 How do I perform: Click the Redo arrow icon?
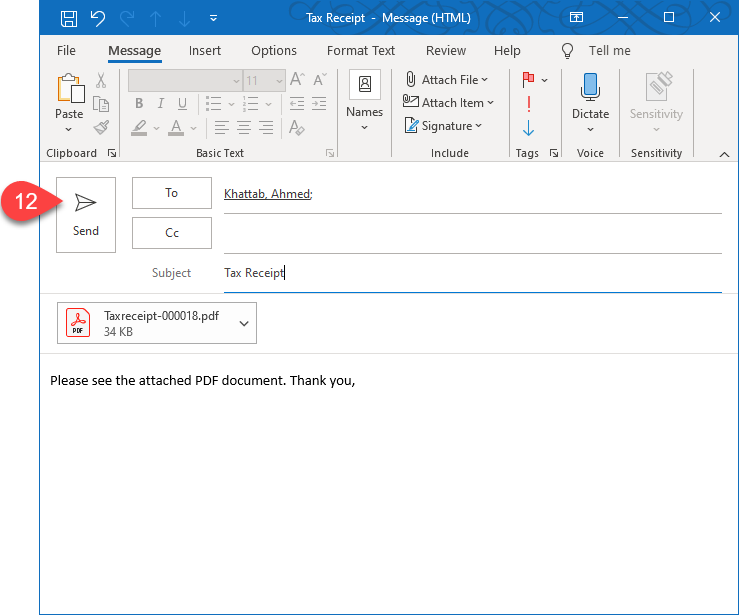pos(127,18)
